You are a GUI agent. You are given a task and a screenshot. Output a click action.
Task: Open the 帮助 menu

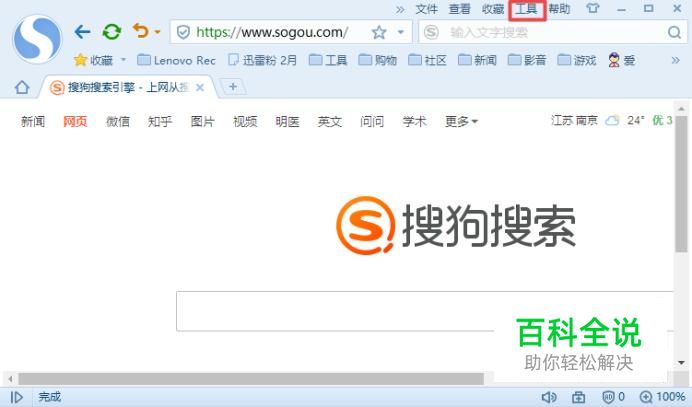[559, 9]
